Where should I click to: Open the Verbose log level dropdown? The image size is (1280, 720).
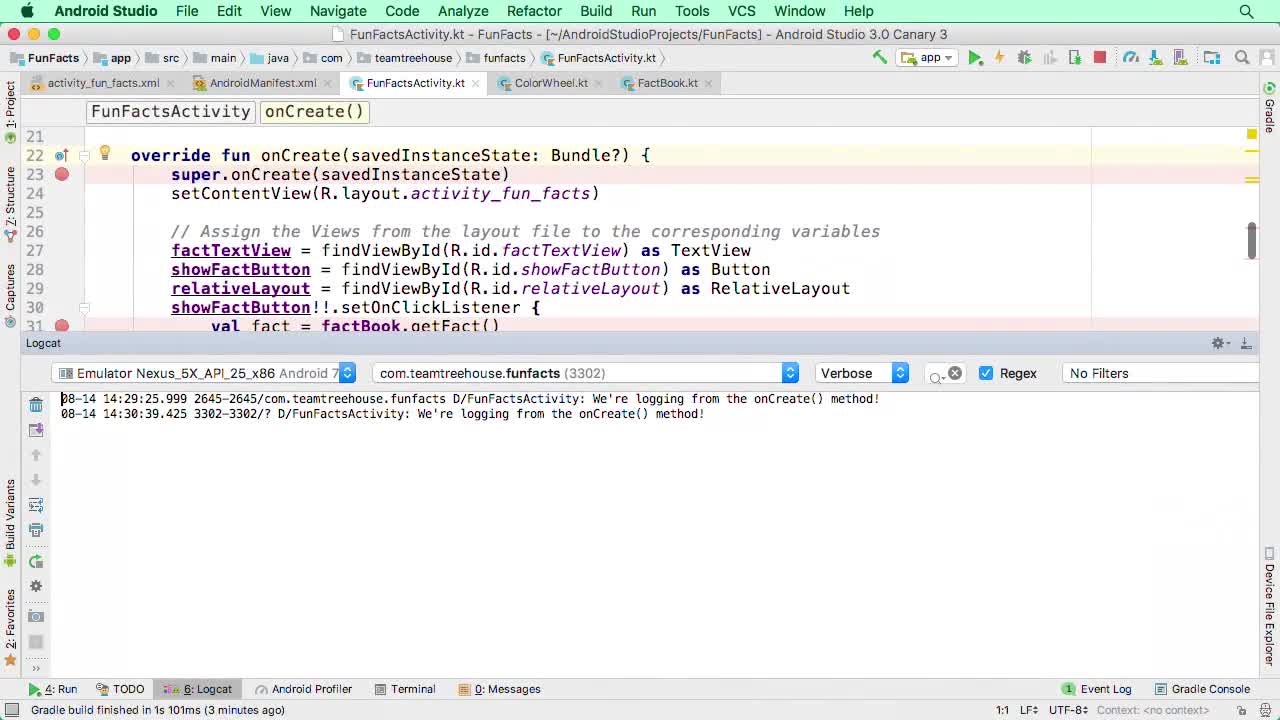click(x=862, y=373)
